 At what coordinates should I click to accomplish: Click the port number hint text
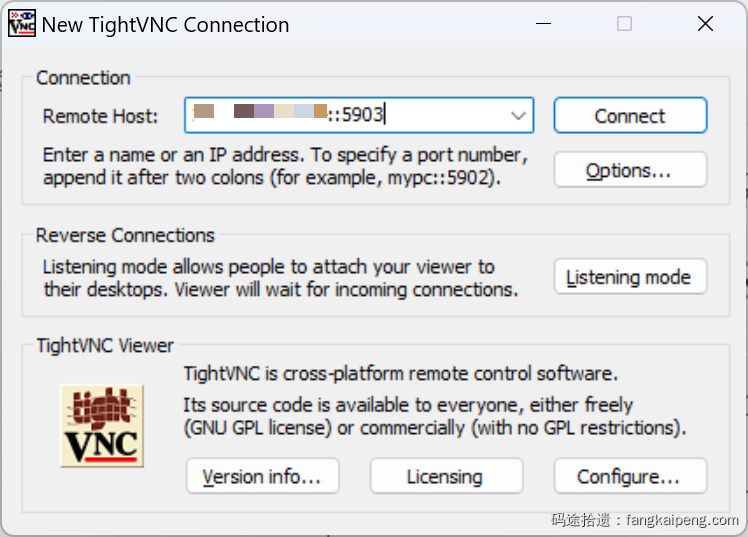(284, 168)
